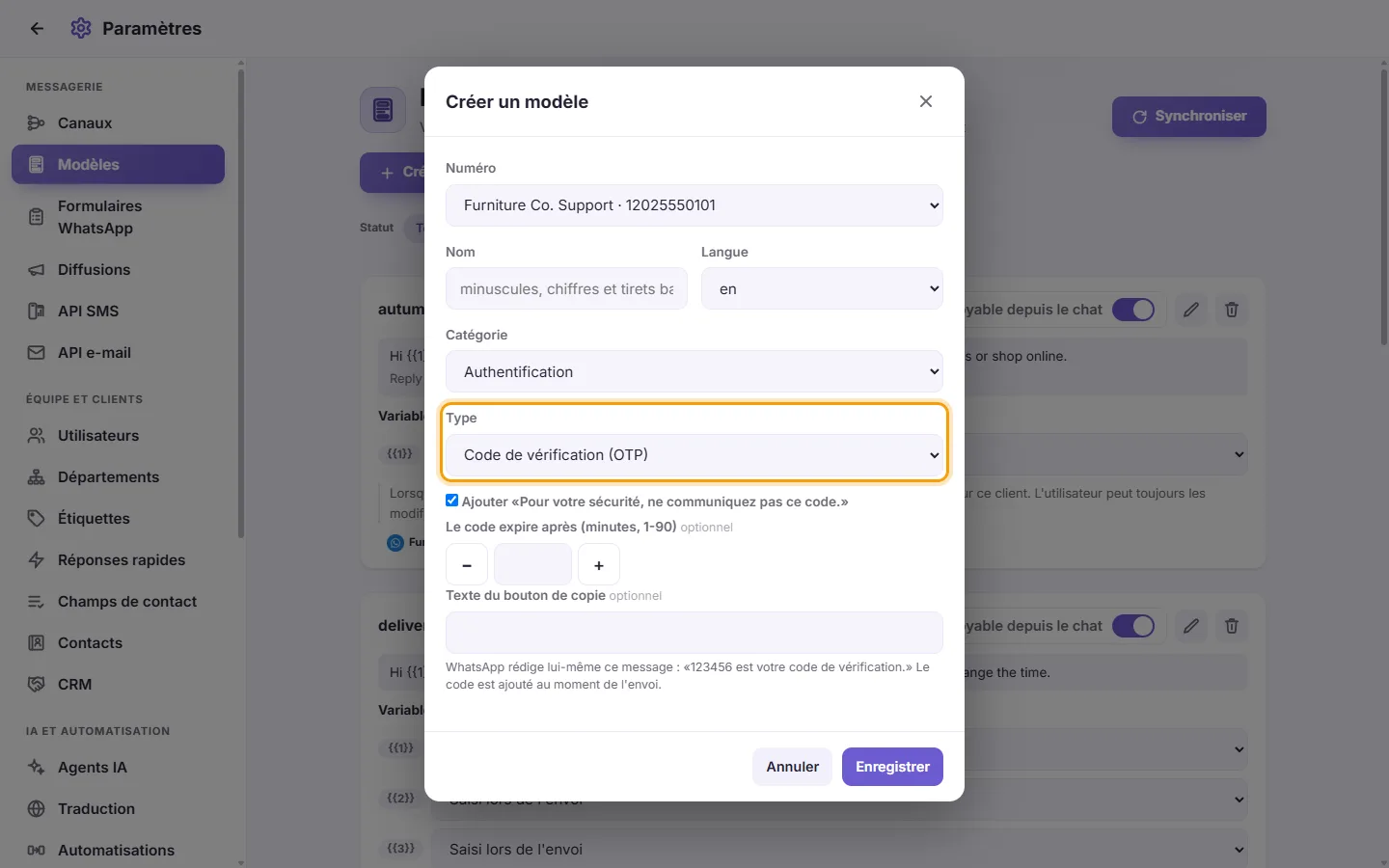Click the Enregistrer button
1389x868 pixels.
[892, 767]
